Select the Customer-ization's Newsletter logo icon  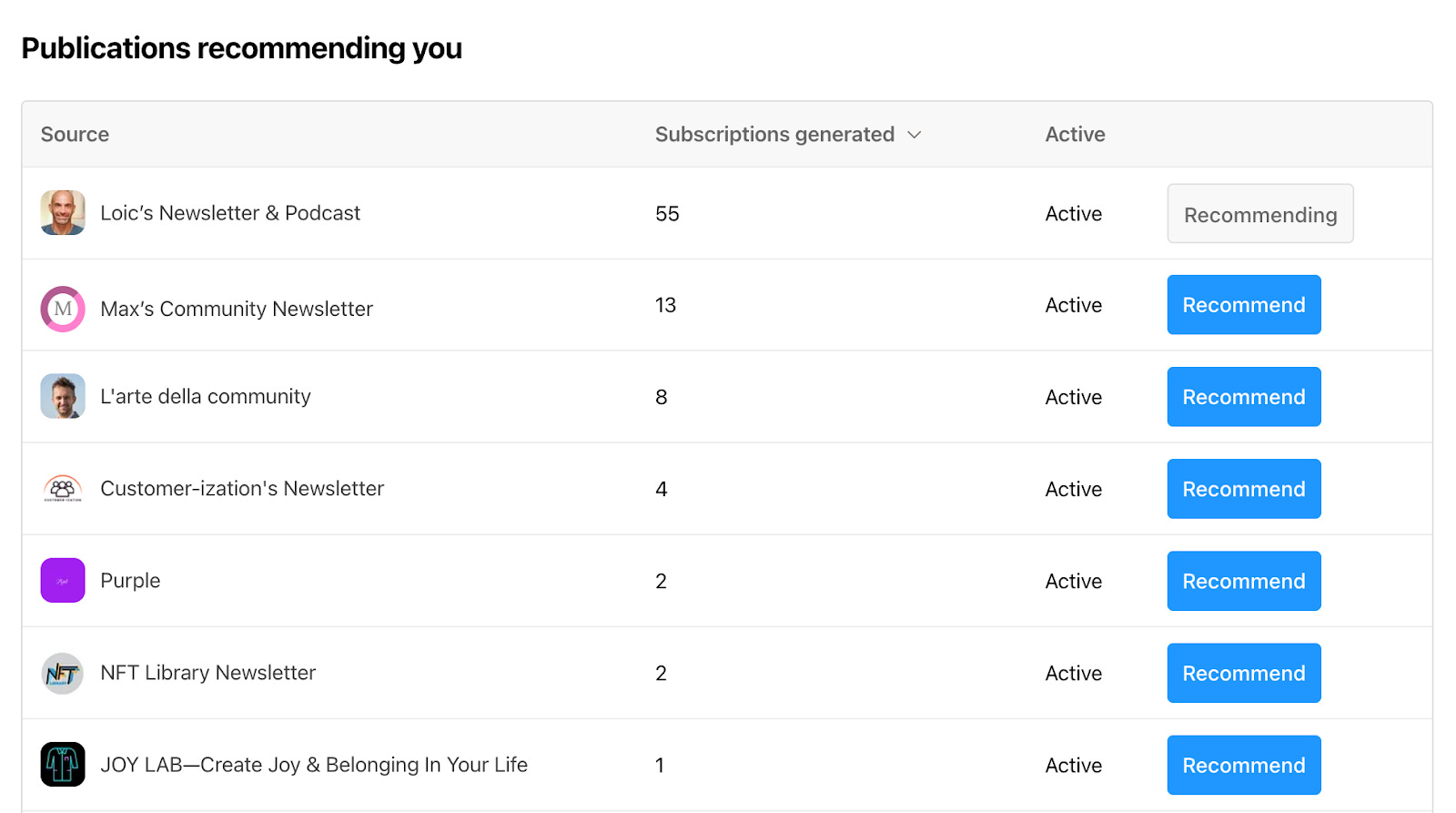point(63,489)
